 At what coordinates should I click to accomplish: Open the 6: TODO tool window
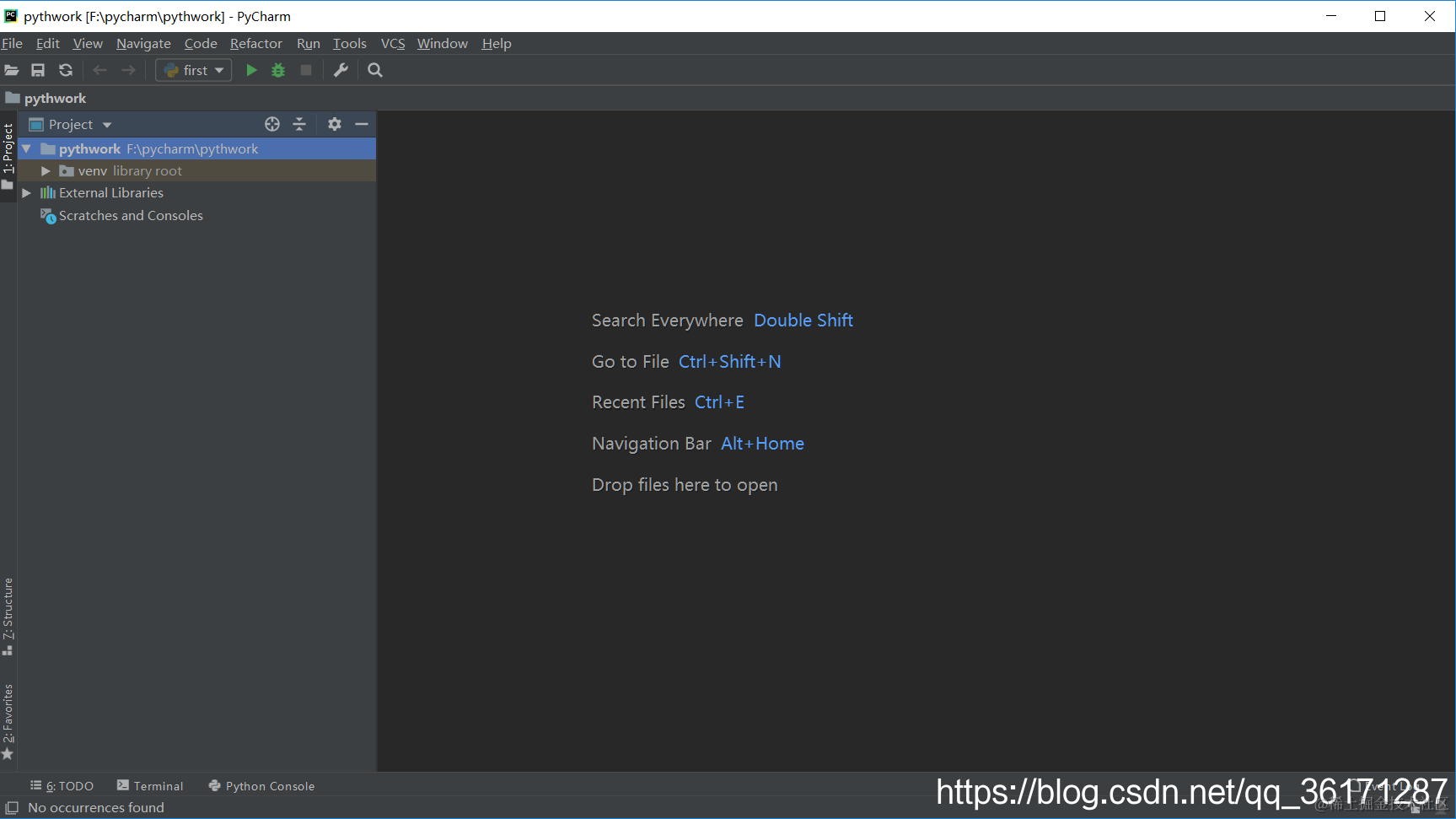coord(62,786)
